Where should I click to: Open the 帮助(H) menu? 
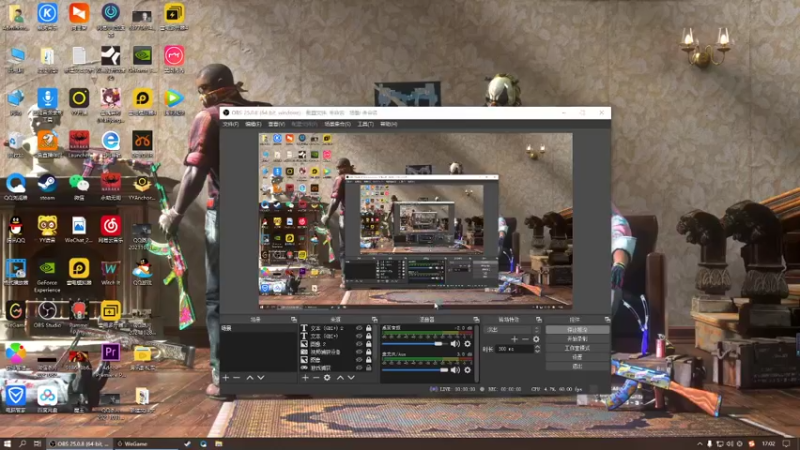389,124
